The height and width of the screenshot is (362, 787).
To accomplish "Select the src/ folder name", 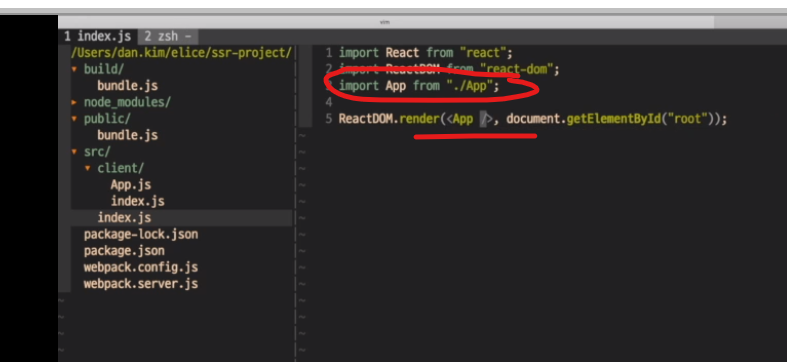I will pos(97,152).
